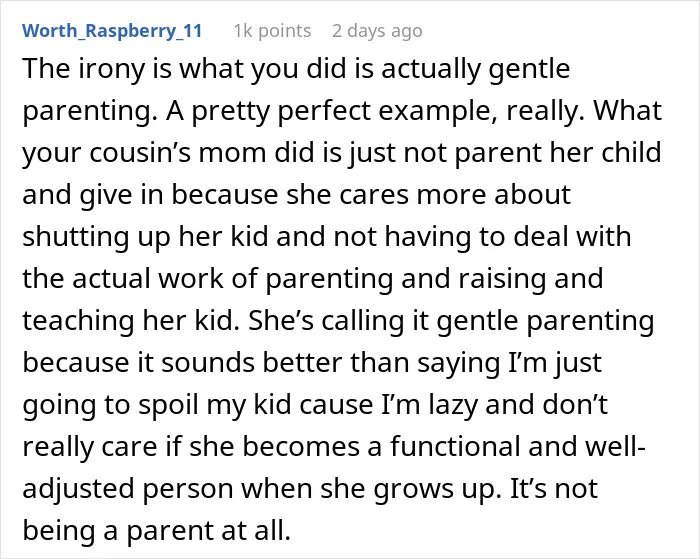Click the final sentence 'being a parent at all.'
Image resolution: width=700 pixels, height=559 pixels.
tap(157, 531)
